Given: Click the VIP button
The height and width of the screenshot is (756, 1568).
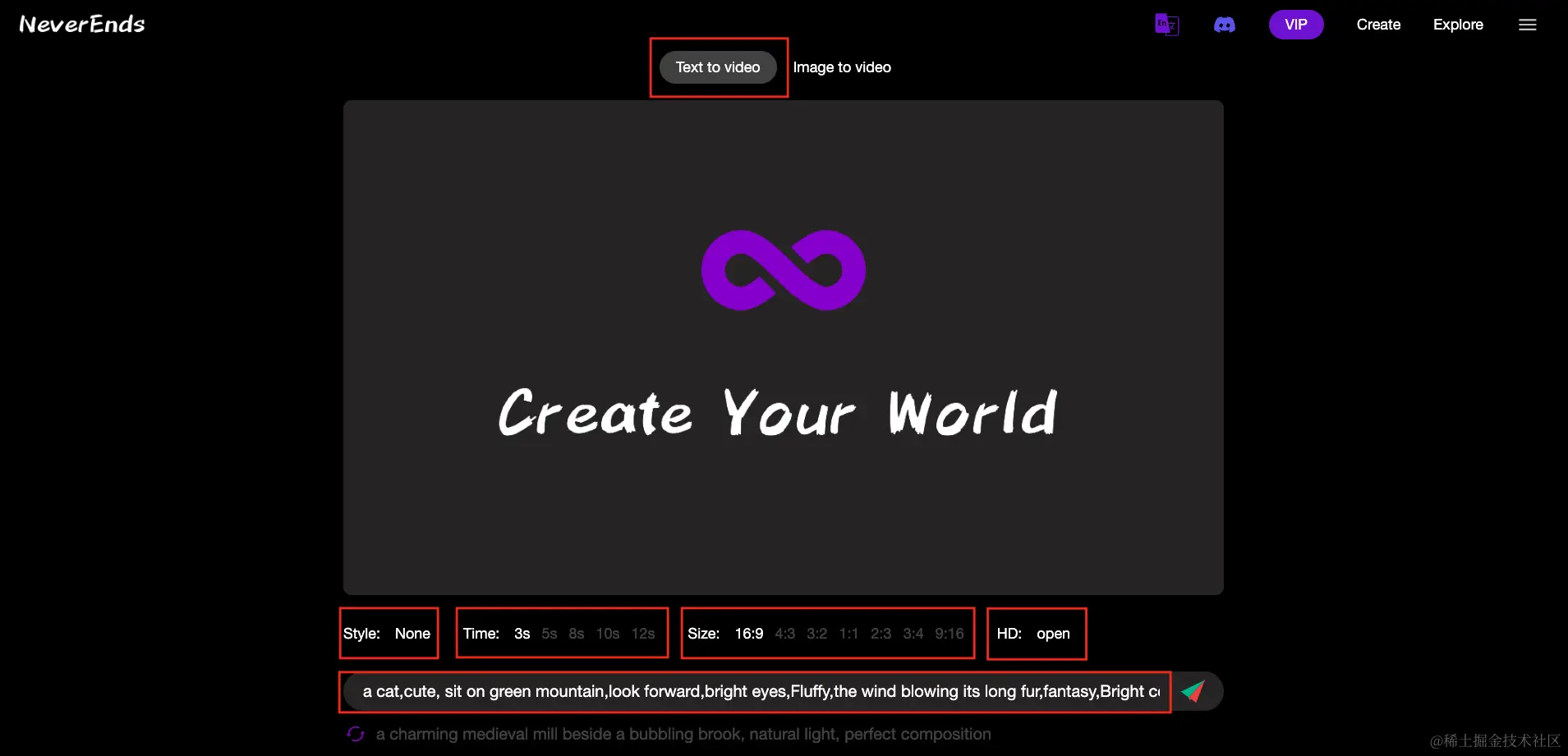Looking at the screenshot, I should [x=1296, y=25].
